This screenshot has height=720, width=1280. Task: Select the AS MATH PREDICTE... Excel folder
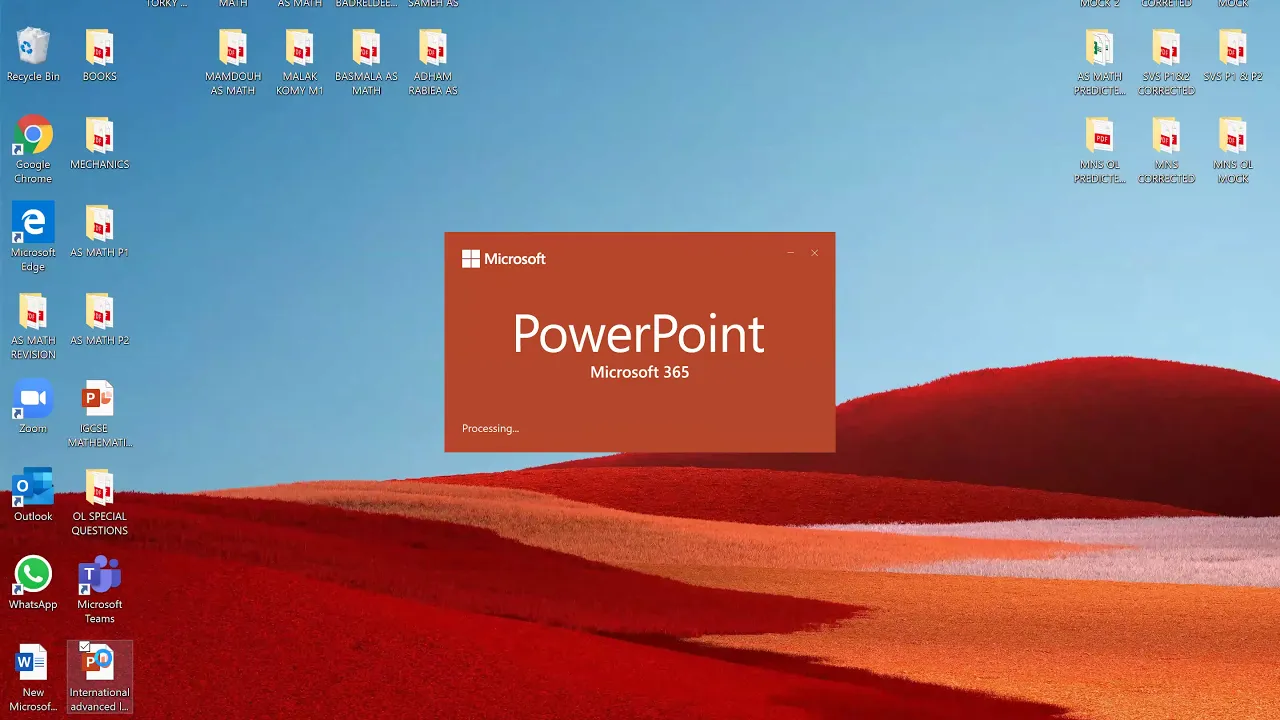(x=1099, y=63)
